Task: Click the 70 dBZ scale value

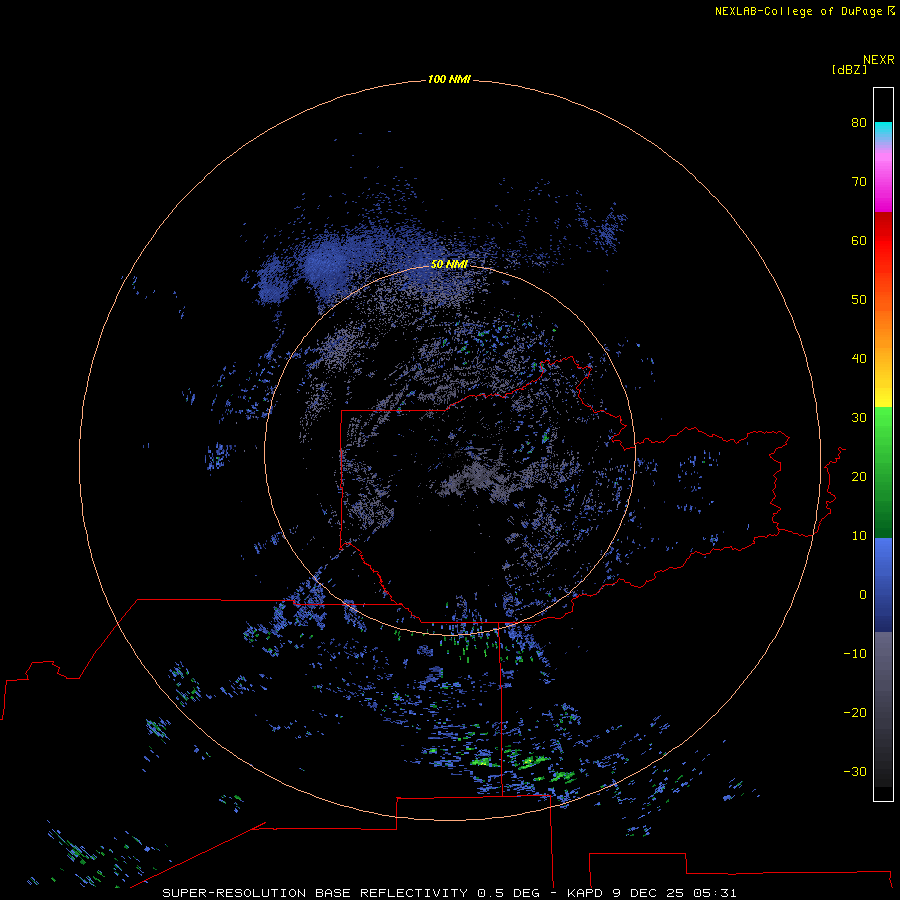Action: click(x=859, y=181)
